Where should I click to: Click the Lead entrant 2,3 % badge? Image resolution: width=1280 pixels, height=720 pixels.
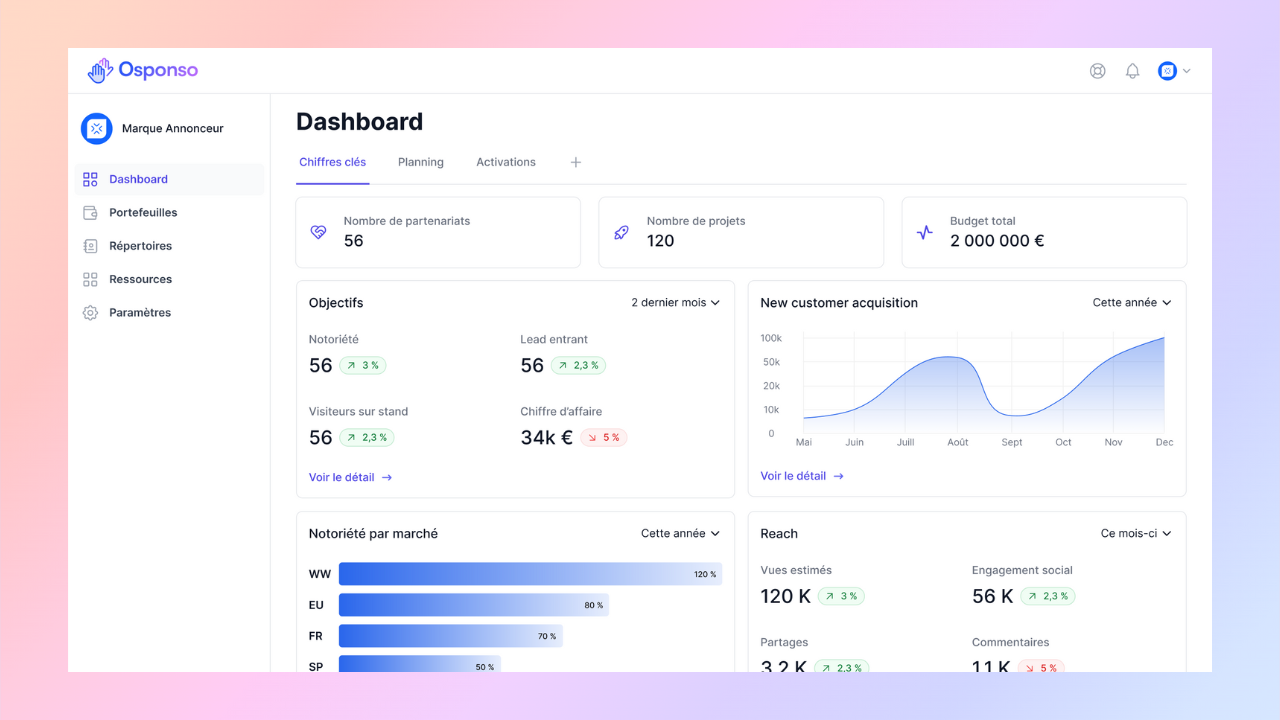[578, 365]
